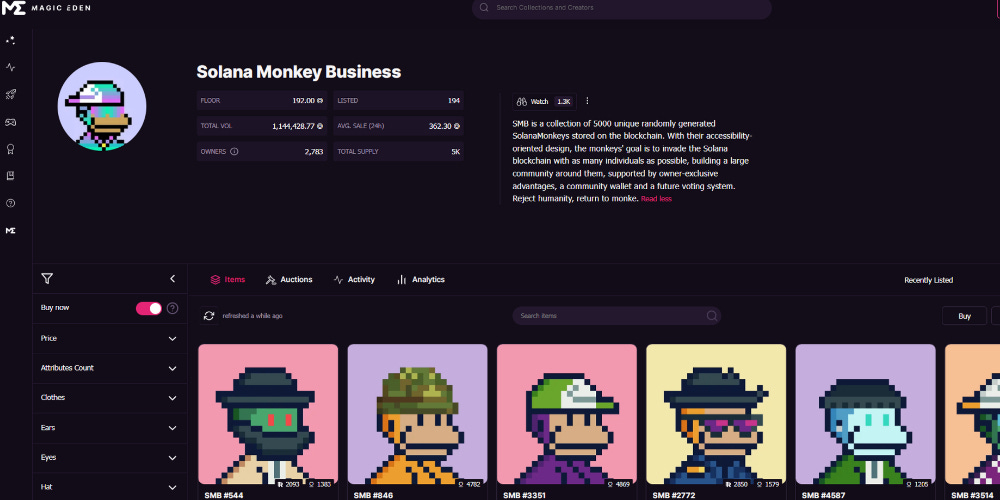Click the 'refreshed a while ago' text
The width and height of the screenshot is (1000, 500).
click(253, 316)
